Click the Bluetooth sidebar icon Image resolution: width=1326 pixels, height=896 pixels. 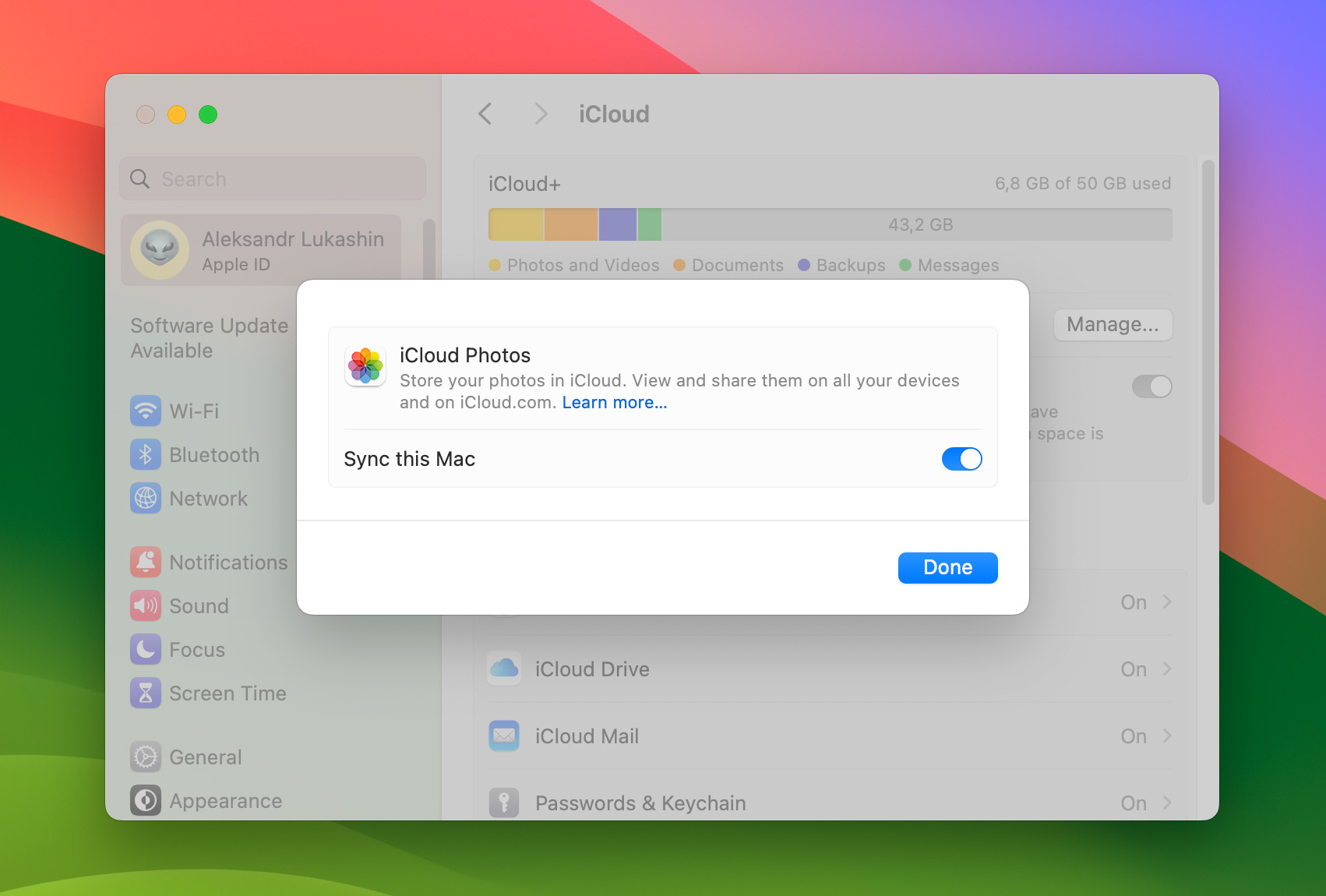pos(146,454)
